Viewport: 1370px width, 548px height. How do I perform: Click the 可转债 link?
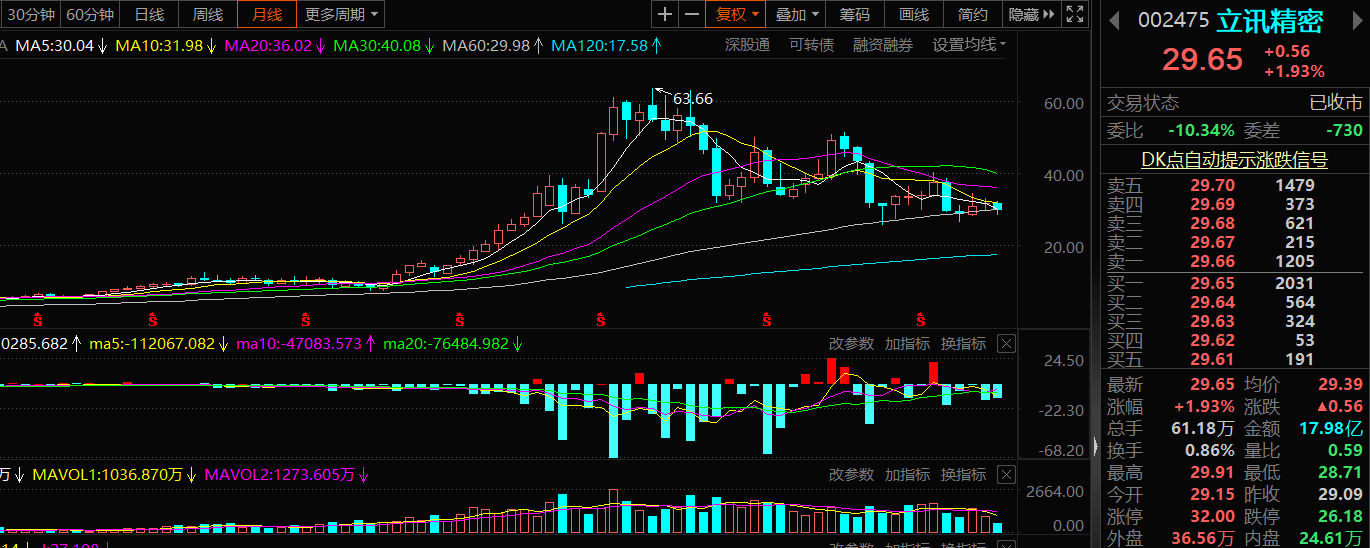(x=811, y=45)
